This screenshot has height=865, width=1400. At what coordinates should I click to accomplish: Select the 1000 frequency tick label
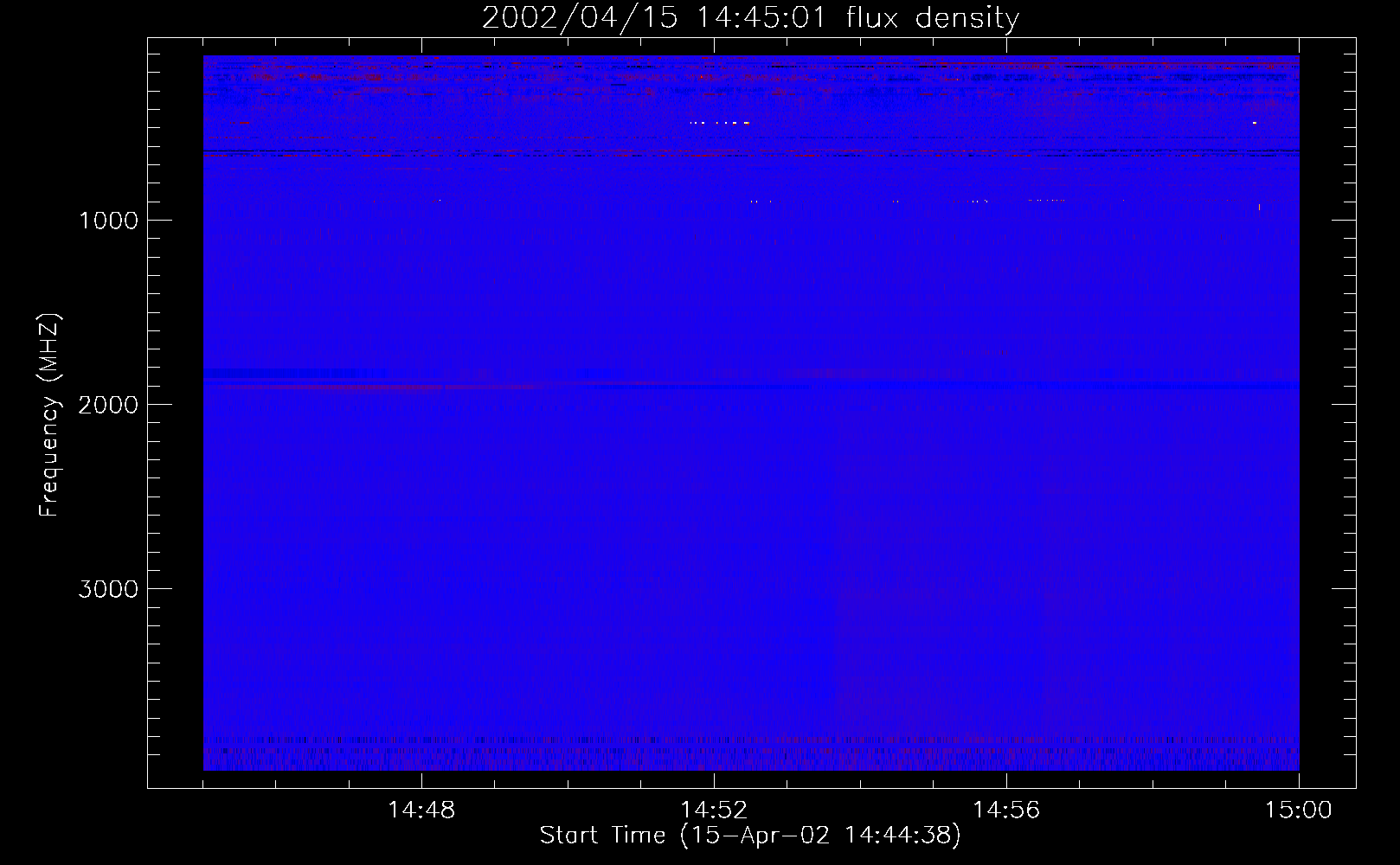pyautogui.click(x=108, y=221)
